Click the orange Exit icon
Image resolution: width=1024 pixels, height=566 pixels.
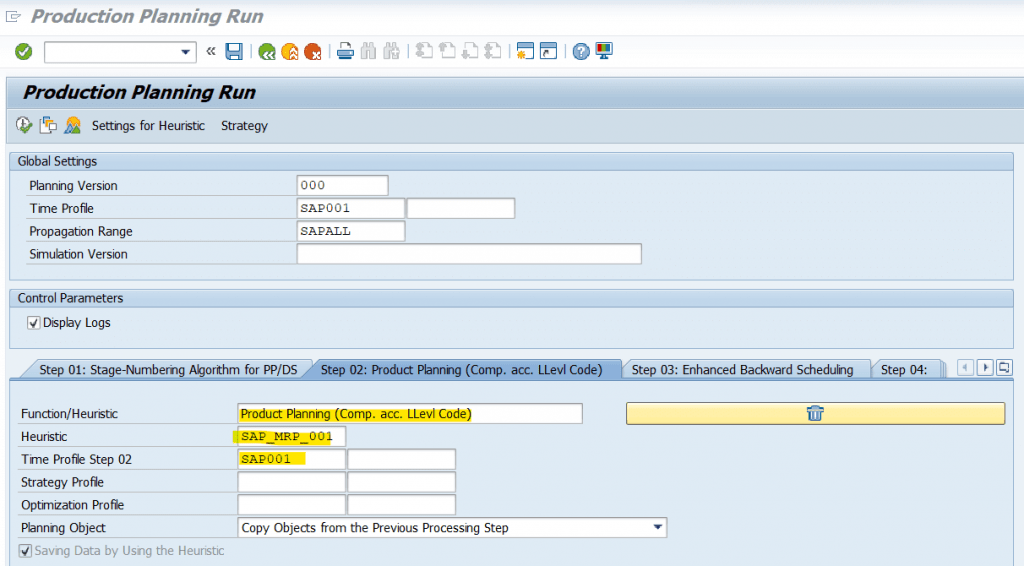tap(290, 52)
